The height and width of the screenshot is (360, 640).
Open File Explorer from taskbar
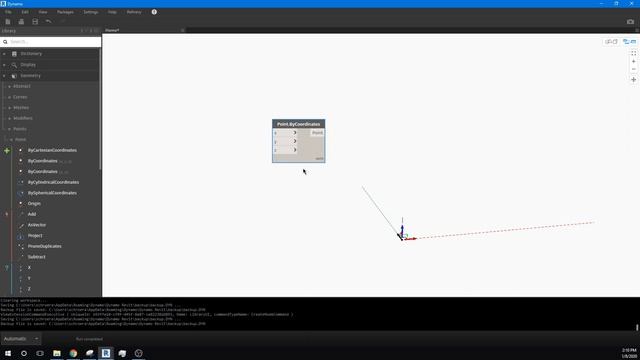[x=57, y=353]
